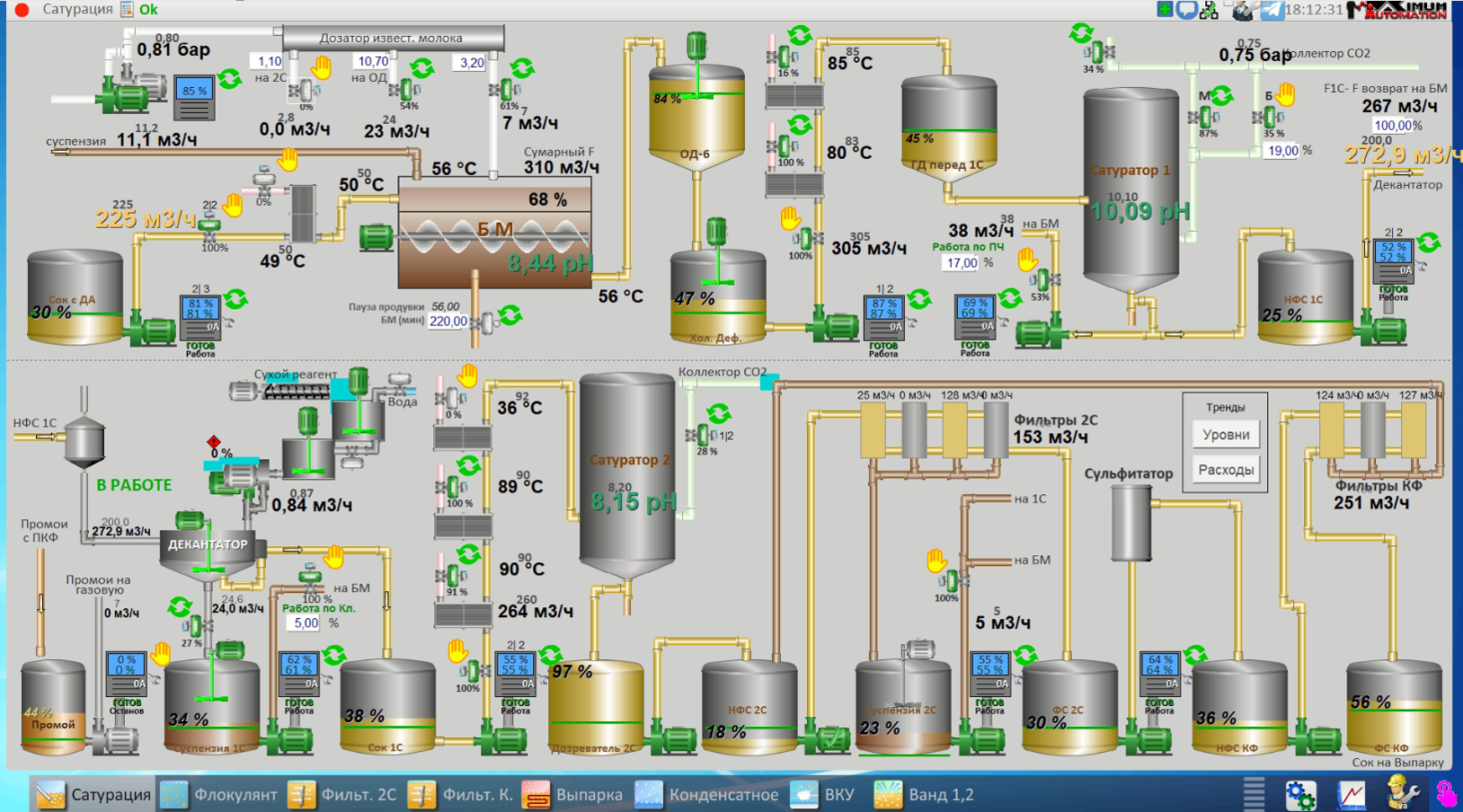Screen dimensions: 1463x812
Task: Edit the 3,20 setpoint field
Action: coord(471,63)
